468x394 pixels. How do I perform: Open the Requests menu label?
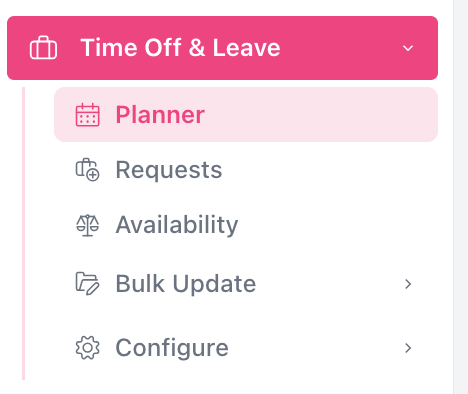point(169,170)
